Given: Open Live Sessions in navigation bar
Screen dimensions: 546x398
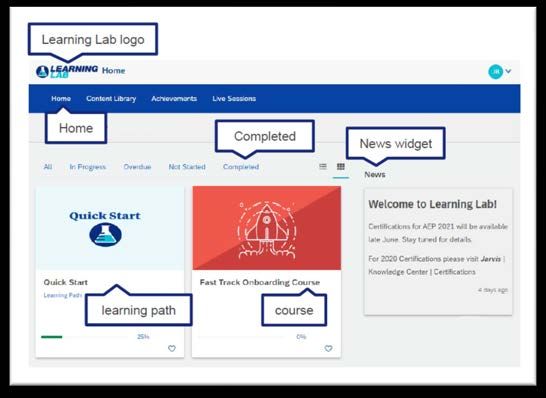Looking at the screenshot, I should coord(234,99).
